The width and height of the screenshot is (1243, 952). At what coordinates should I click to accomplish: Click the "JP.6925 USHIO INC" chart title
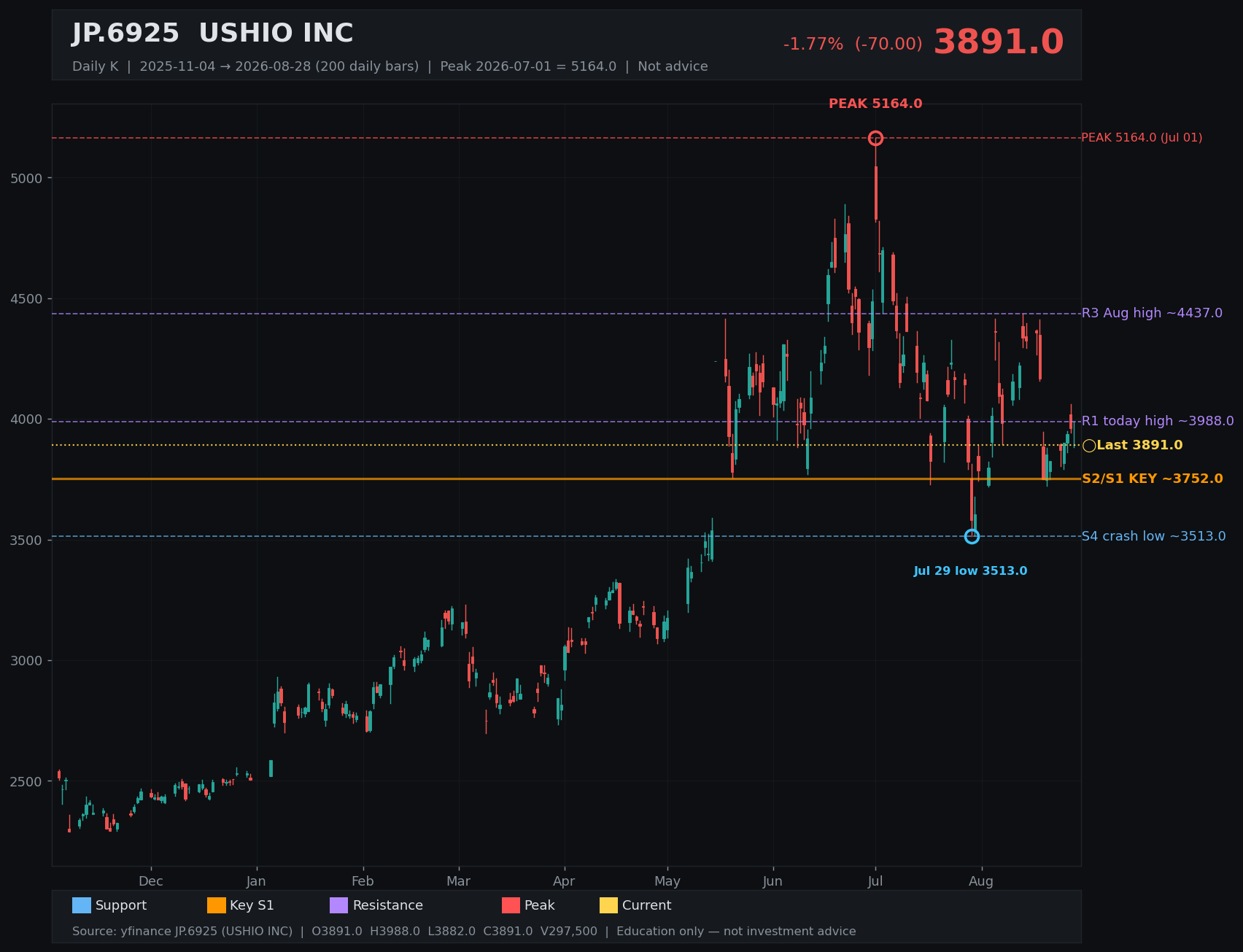click(x=213, y=34)
